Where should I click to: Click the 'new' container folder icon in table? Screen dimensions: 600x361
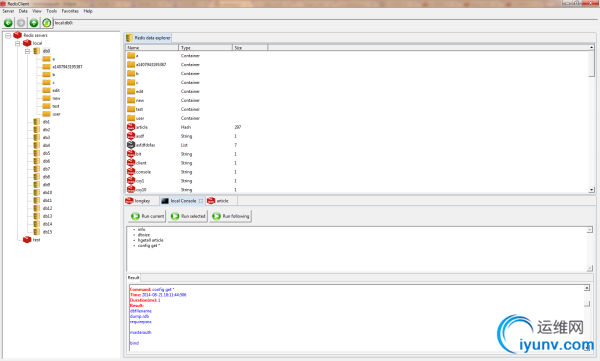(x=131, y=100)
